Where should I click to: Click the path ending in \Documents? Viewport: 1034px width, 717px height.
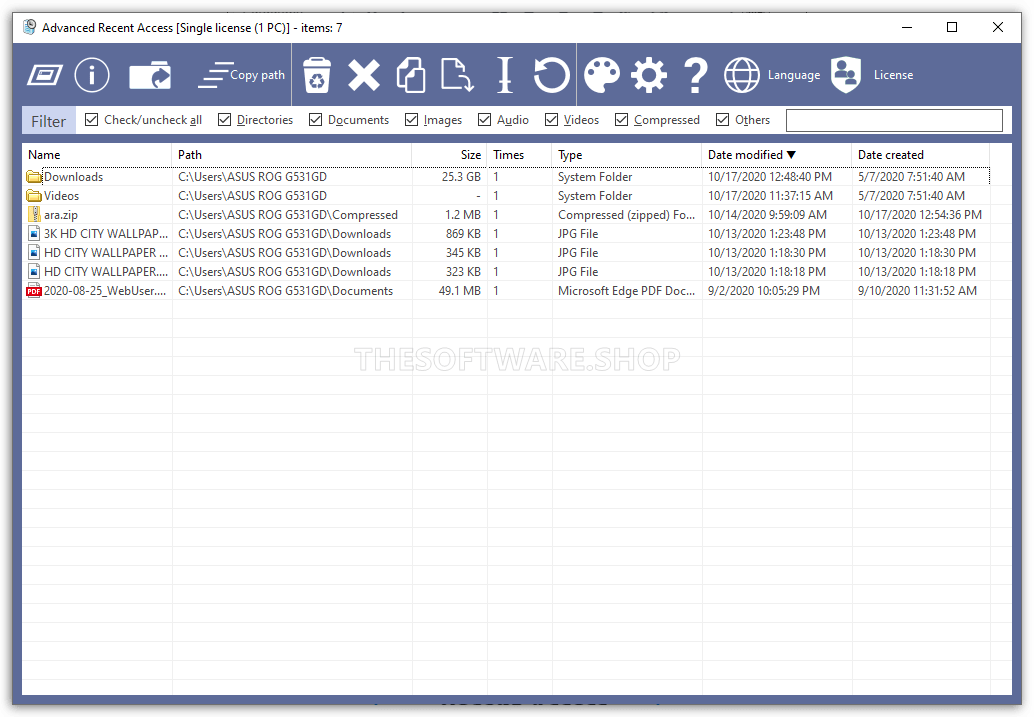pyautogui.click(x=286, y=291)
